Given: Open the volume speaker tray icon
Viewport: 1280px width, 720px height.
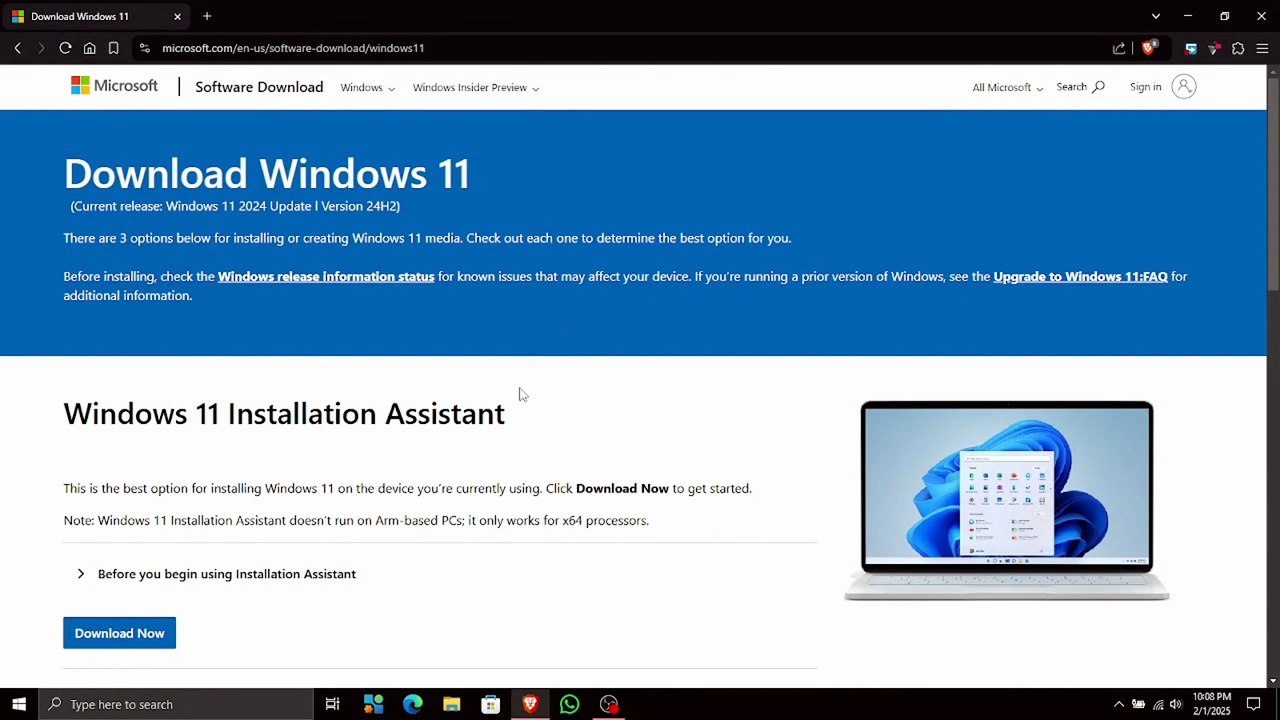Looking at the screenshot, I should (x=1176, y=704).
